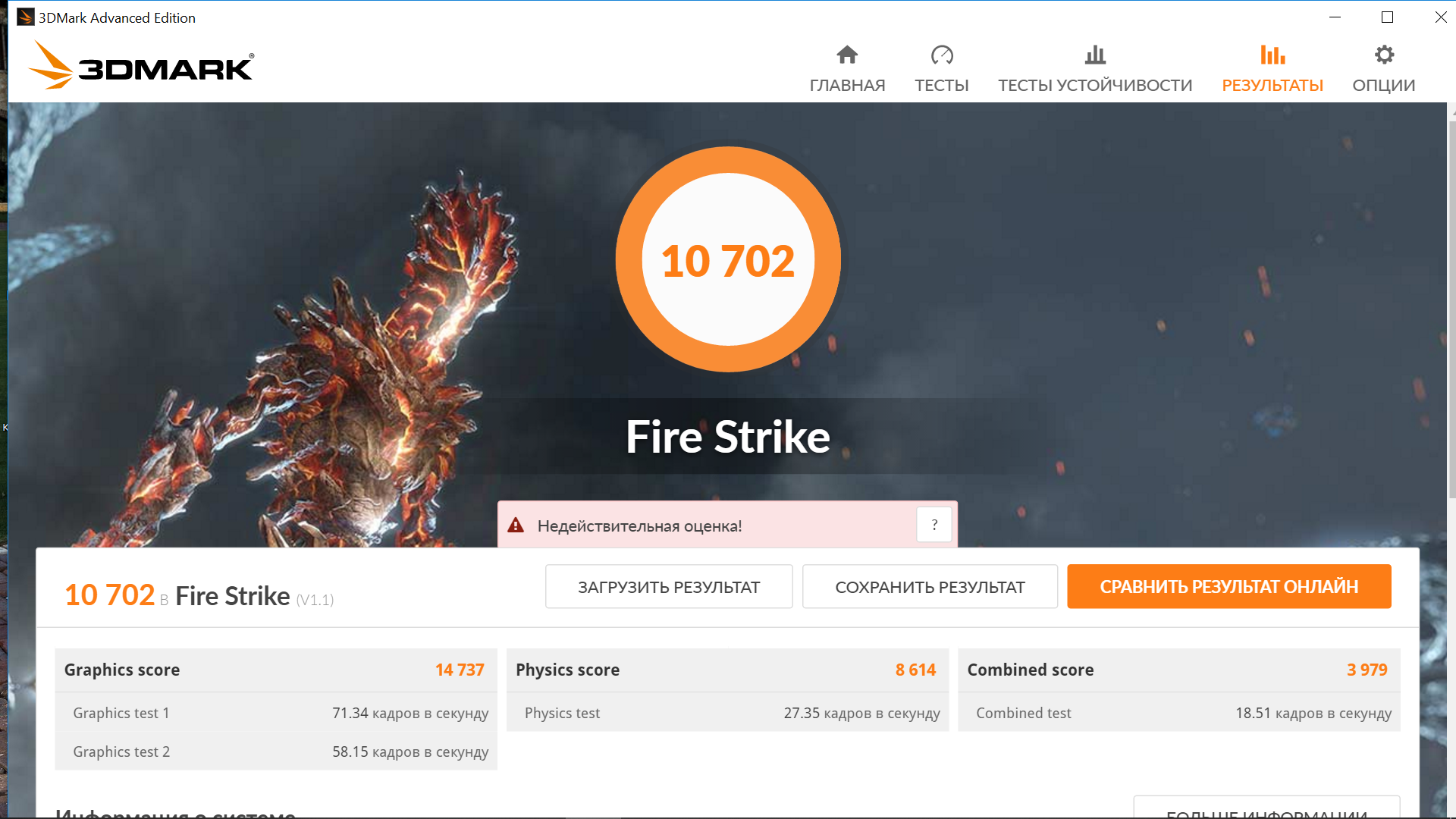Click the red warning triangle icon
1456x819 pixels.
[516, 525]
